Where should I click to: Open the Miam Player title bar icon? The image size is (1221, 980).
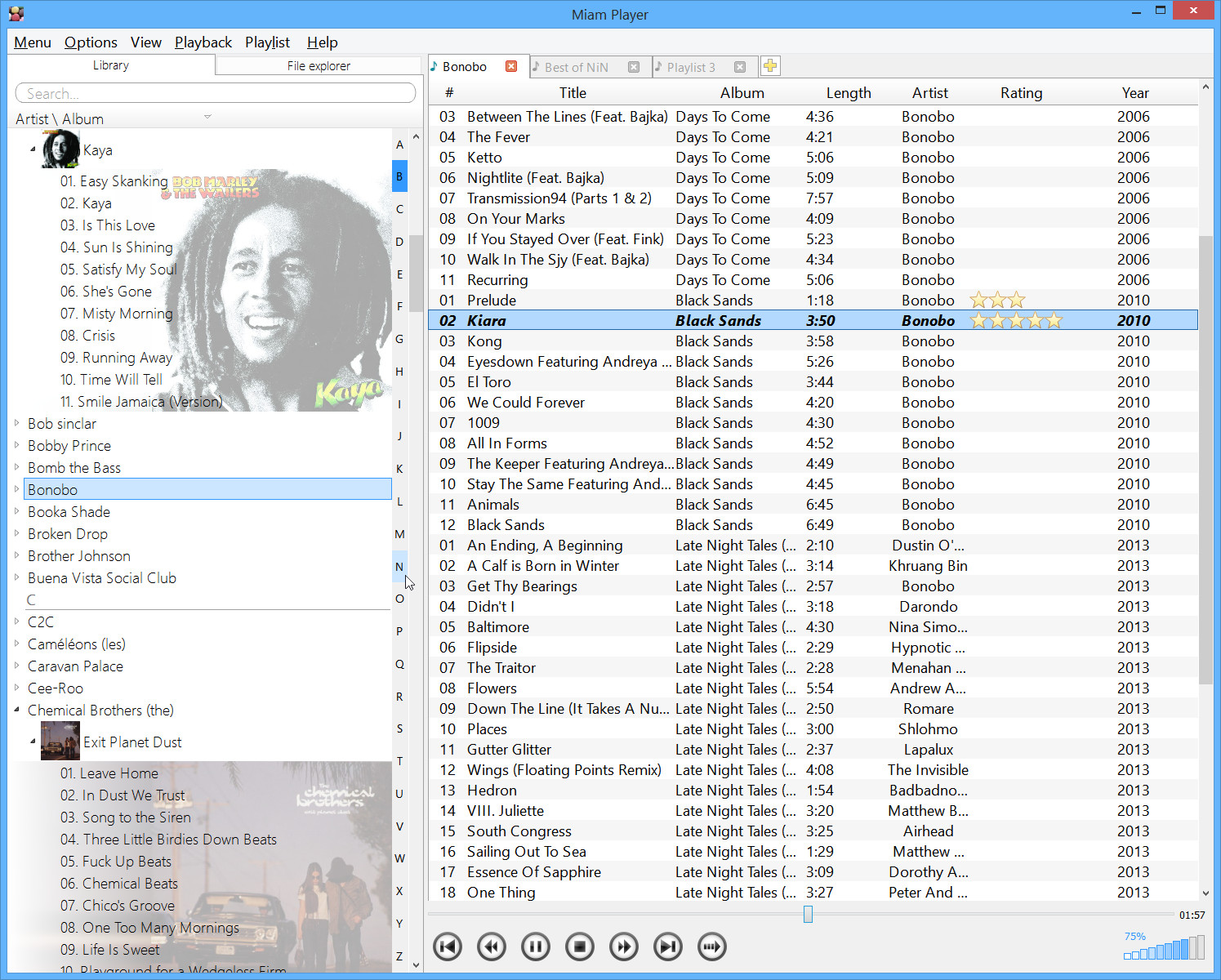(x=16, y=14)
